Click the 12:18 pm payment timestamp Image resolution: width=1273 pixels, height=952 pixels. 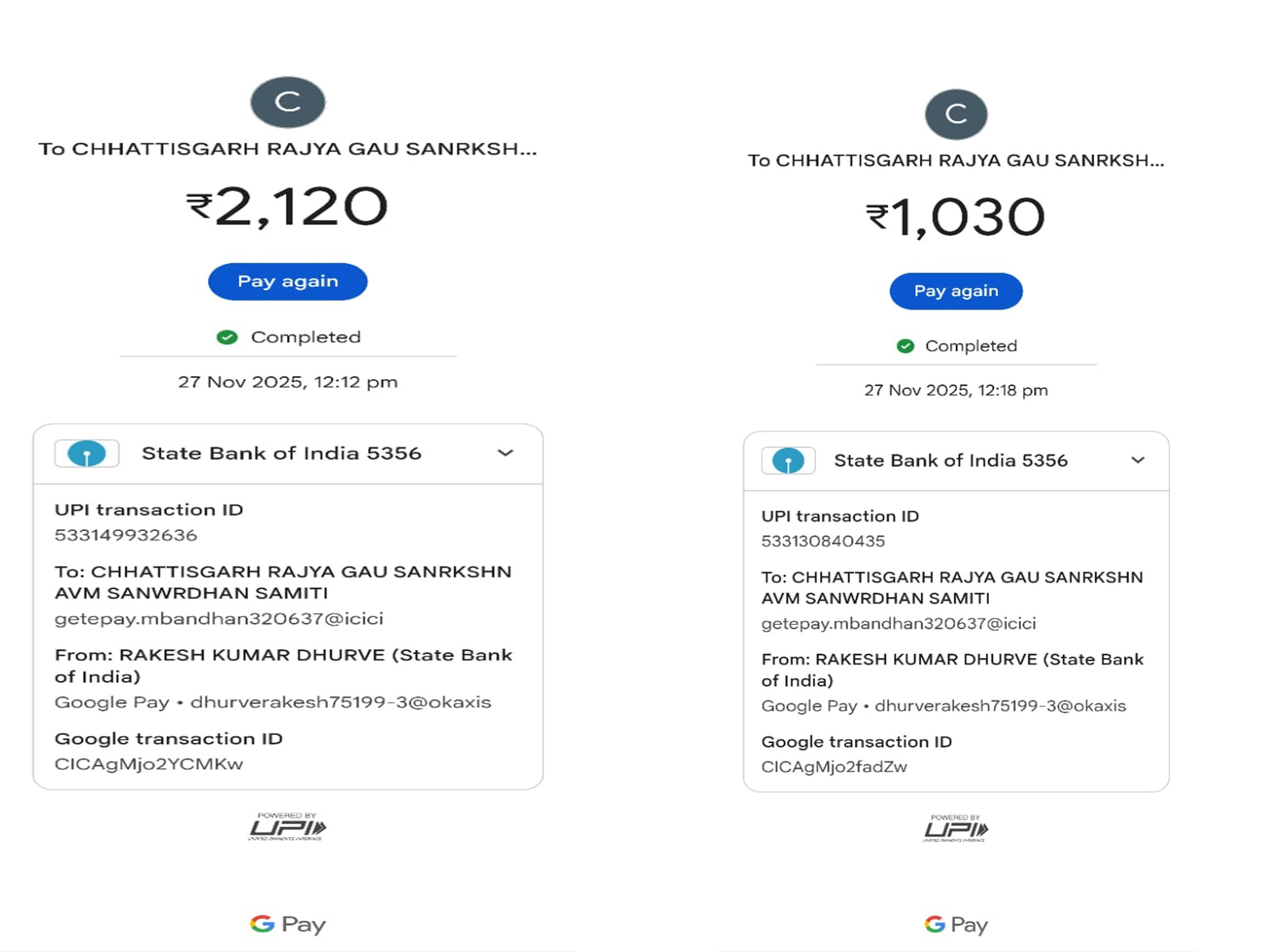956,390
